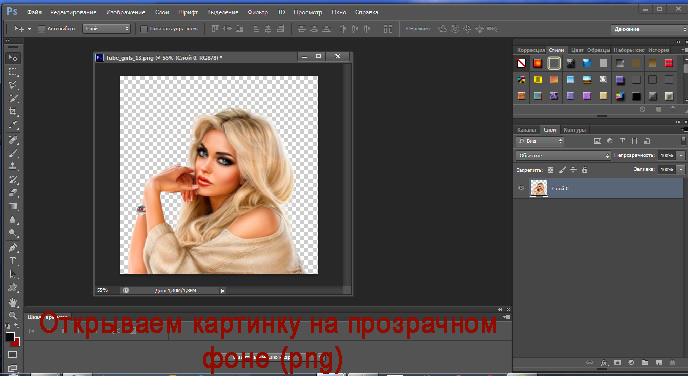
Task: Open Move tool preset picker arrow
Action: pyautogui.click(x=29, y=29)
